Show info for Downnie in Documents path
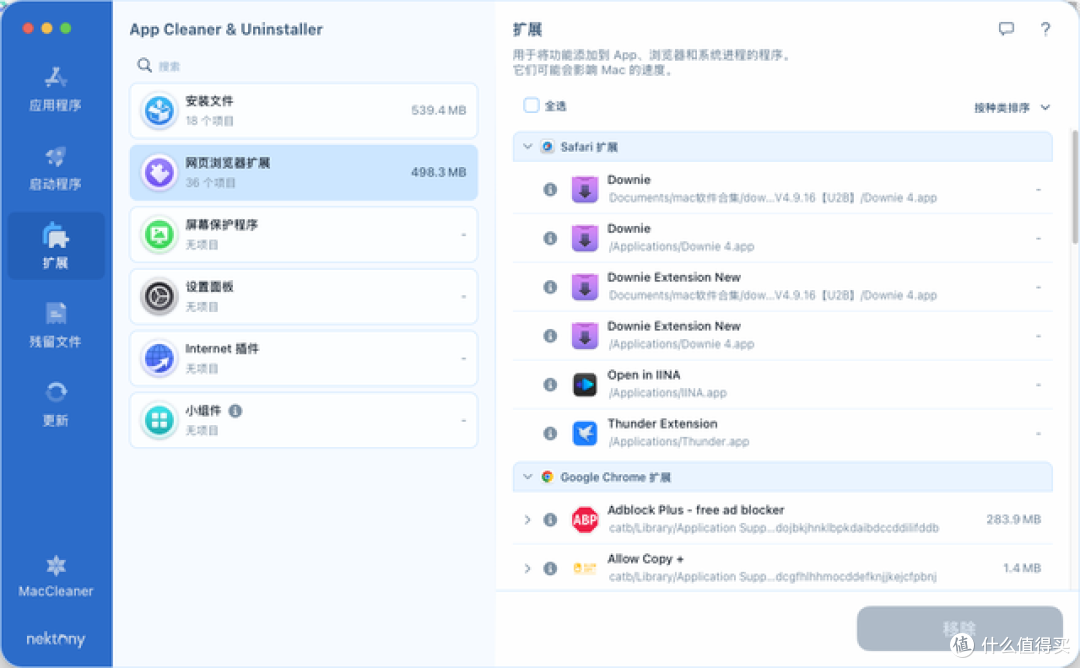This screenshot has width=1080, height=668. 550,189
